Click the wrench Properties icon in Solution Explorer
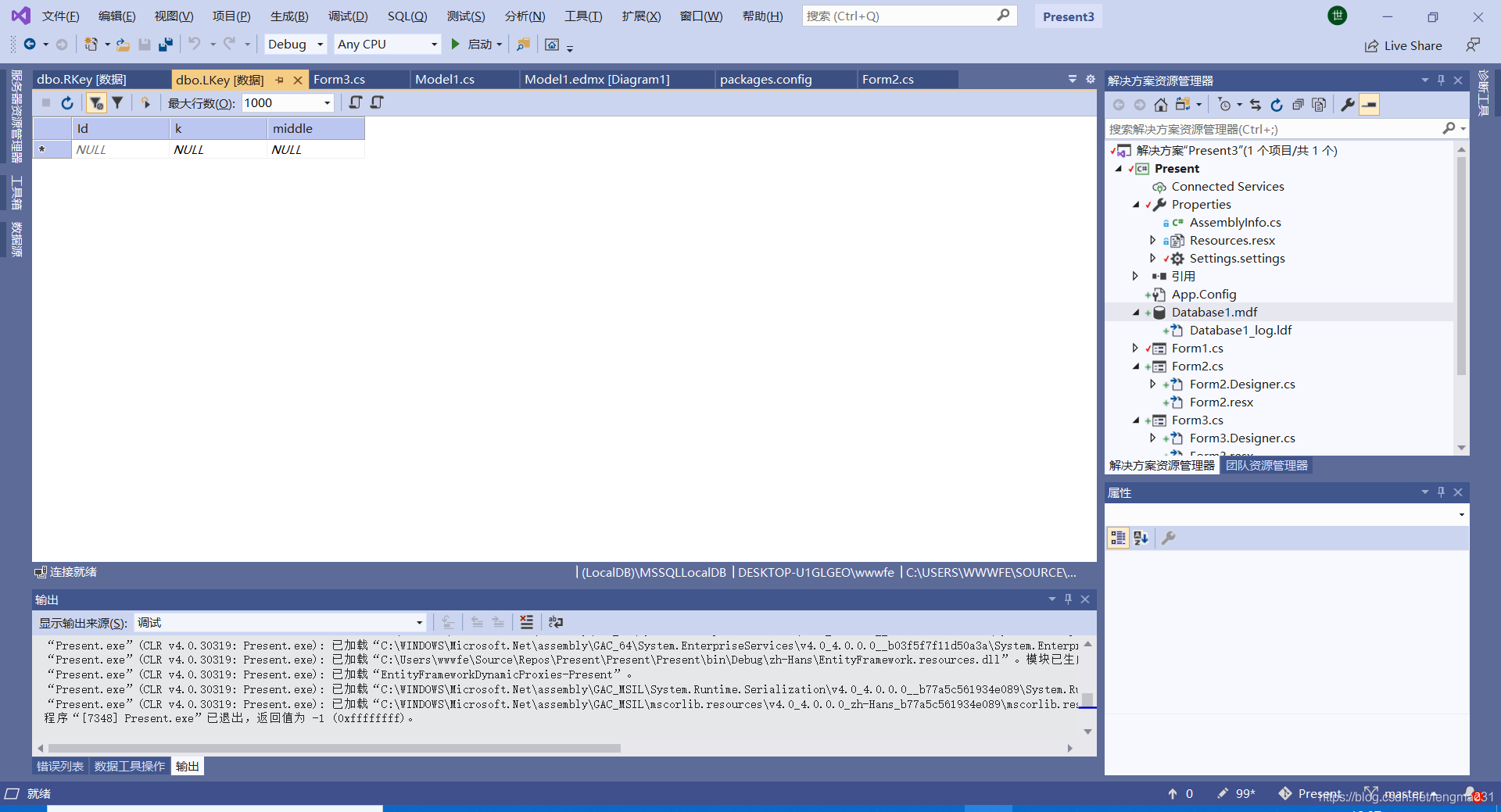 pyautogui.click(x=1348, y=105)
